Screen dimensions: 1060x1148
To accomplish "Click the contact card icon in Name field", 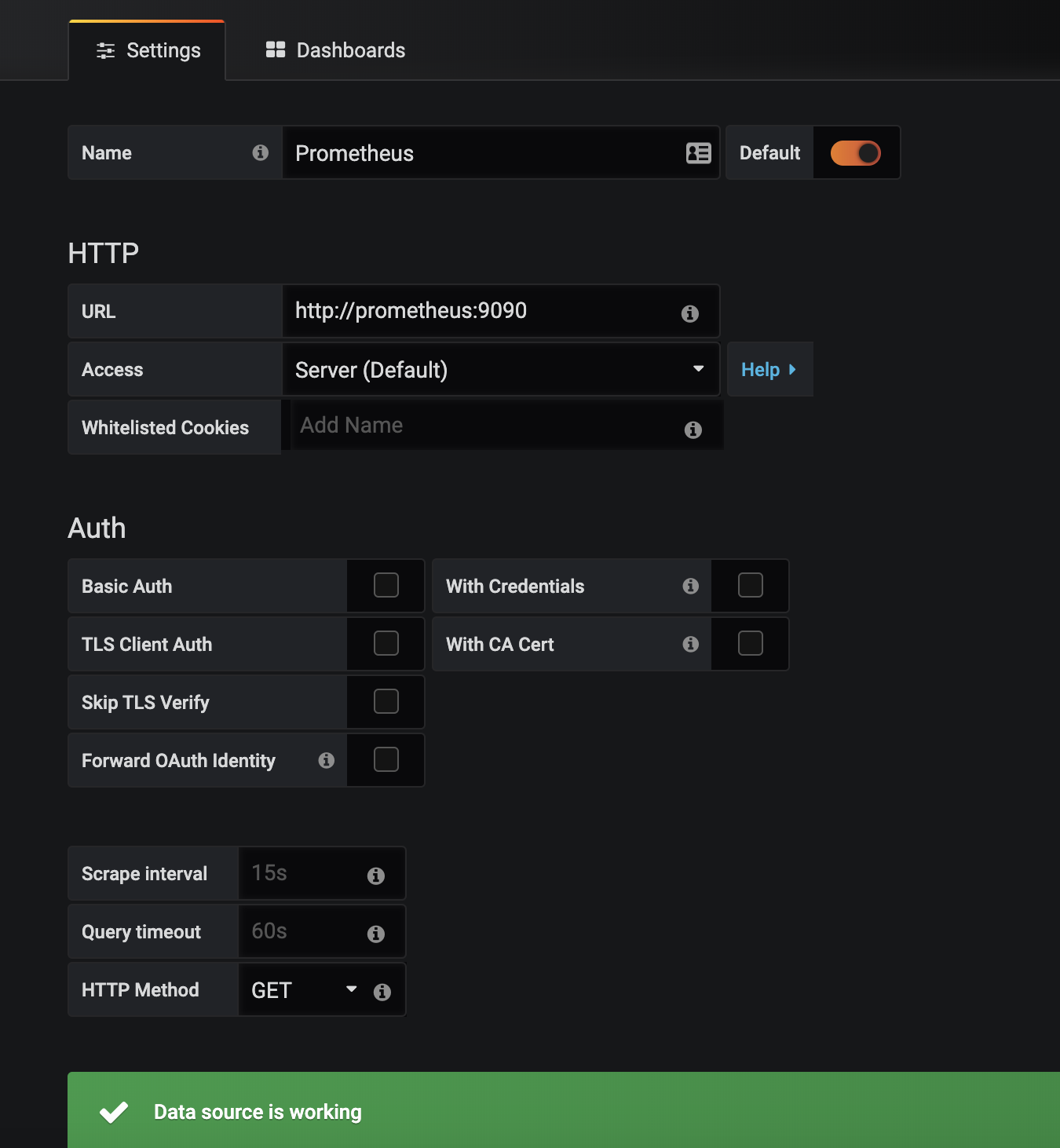I will coord(698,153).
